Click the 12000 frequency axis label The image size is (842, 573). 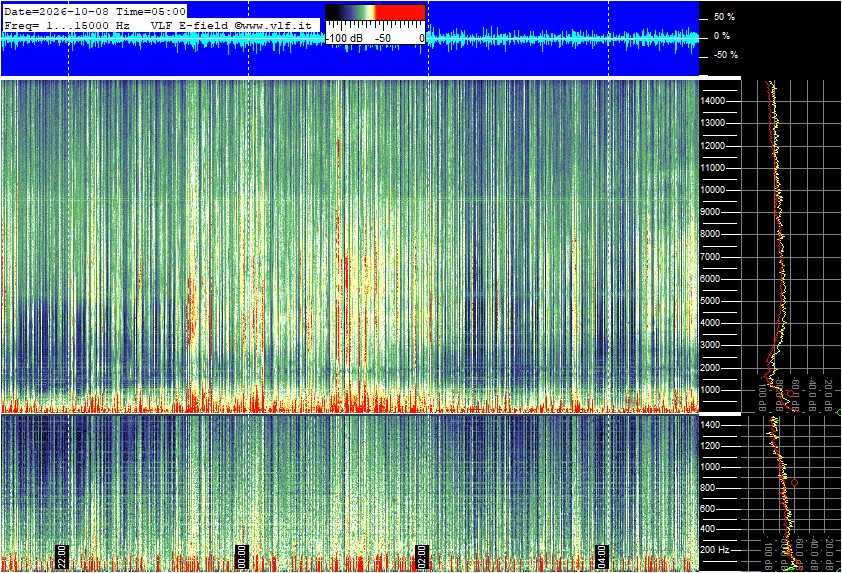(713, 146)
